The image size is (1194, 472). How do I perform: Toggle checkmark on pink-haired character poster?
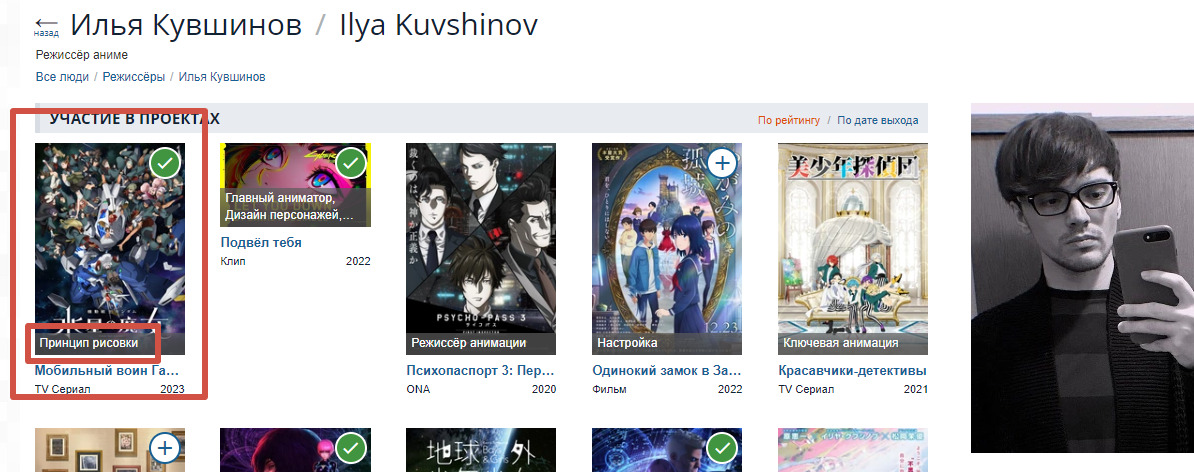click(x=351, y=448)
